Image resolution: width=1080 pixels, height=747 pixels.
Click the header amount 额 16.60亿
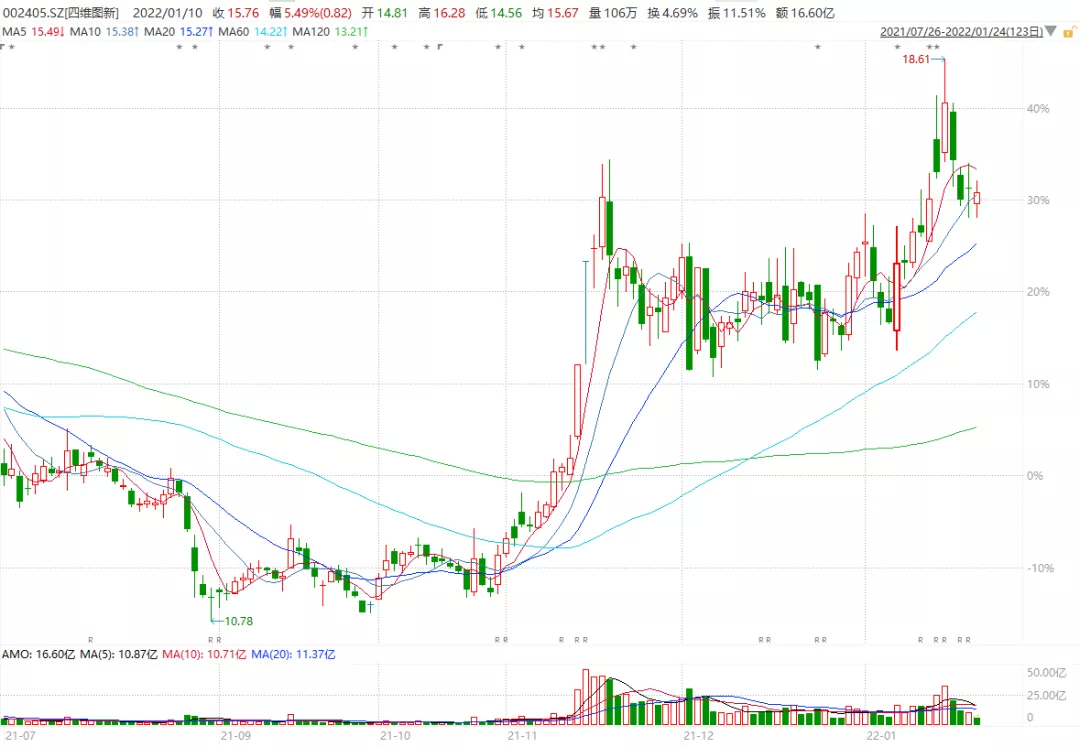(x=805, y=13)
